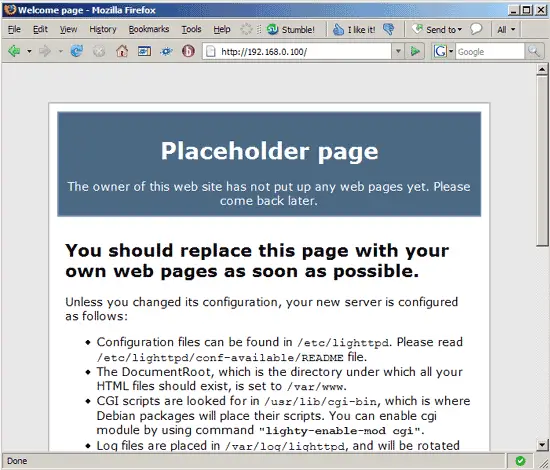Reload the page with the Reload icon
This screenshot has height=470, width=550.
coord(76,51)
